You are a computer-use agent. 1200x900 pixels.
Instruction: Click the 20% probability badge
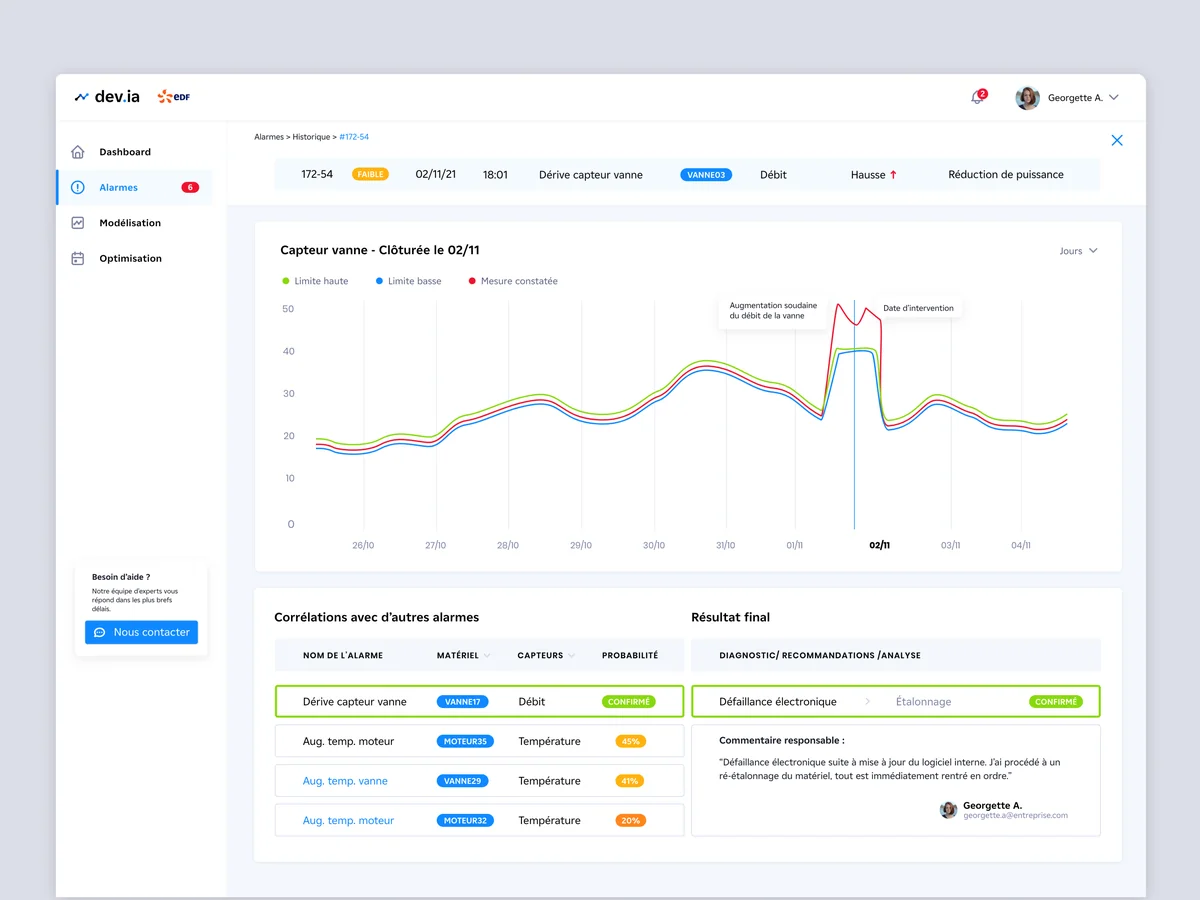(x=630, y=820)
